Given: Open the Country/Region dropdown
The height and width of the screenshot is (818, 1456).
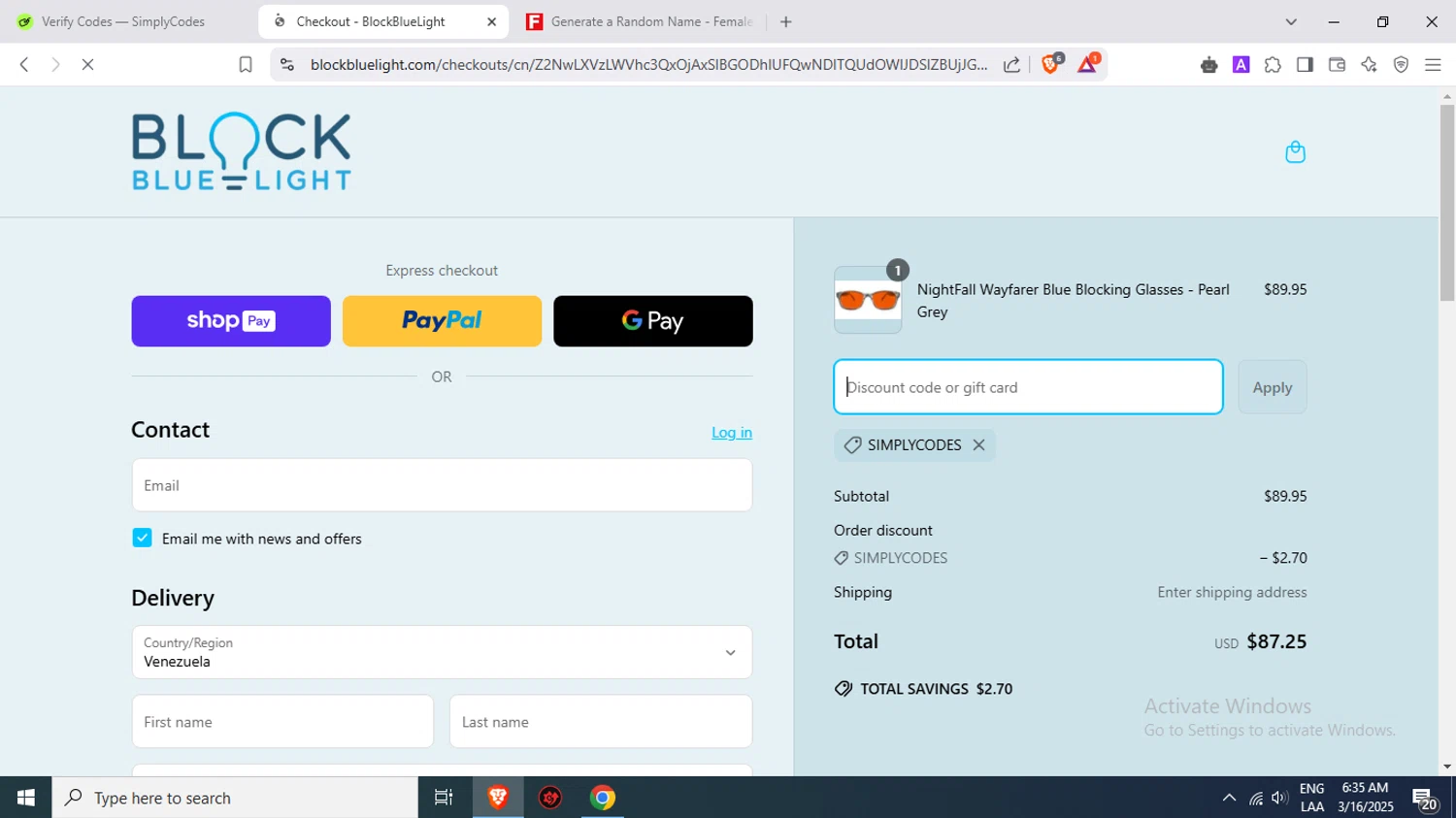Looking at the screenshot, I should 442,652.
